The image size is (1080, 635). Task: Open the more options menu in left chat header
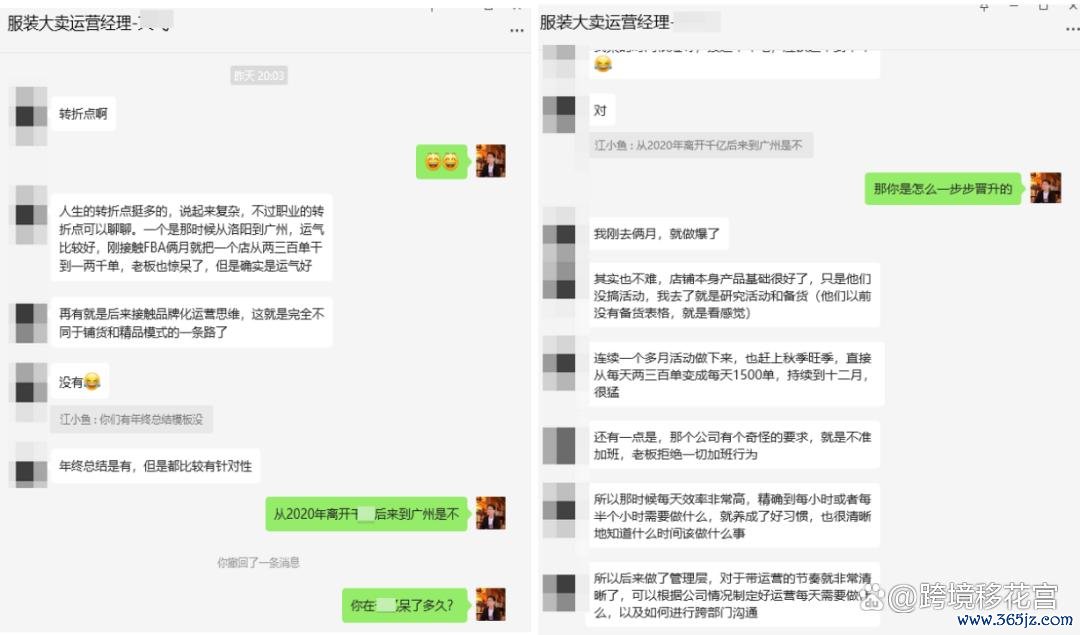[x=517, y=31]
